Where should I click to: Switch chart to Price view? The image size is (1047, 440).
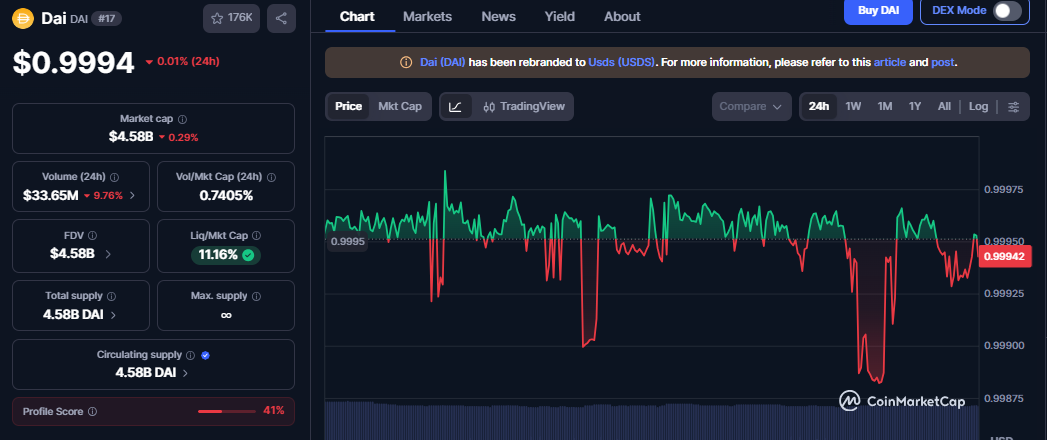(348, 106)
